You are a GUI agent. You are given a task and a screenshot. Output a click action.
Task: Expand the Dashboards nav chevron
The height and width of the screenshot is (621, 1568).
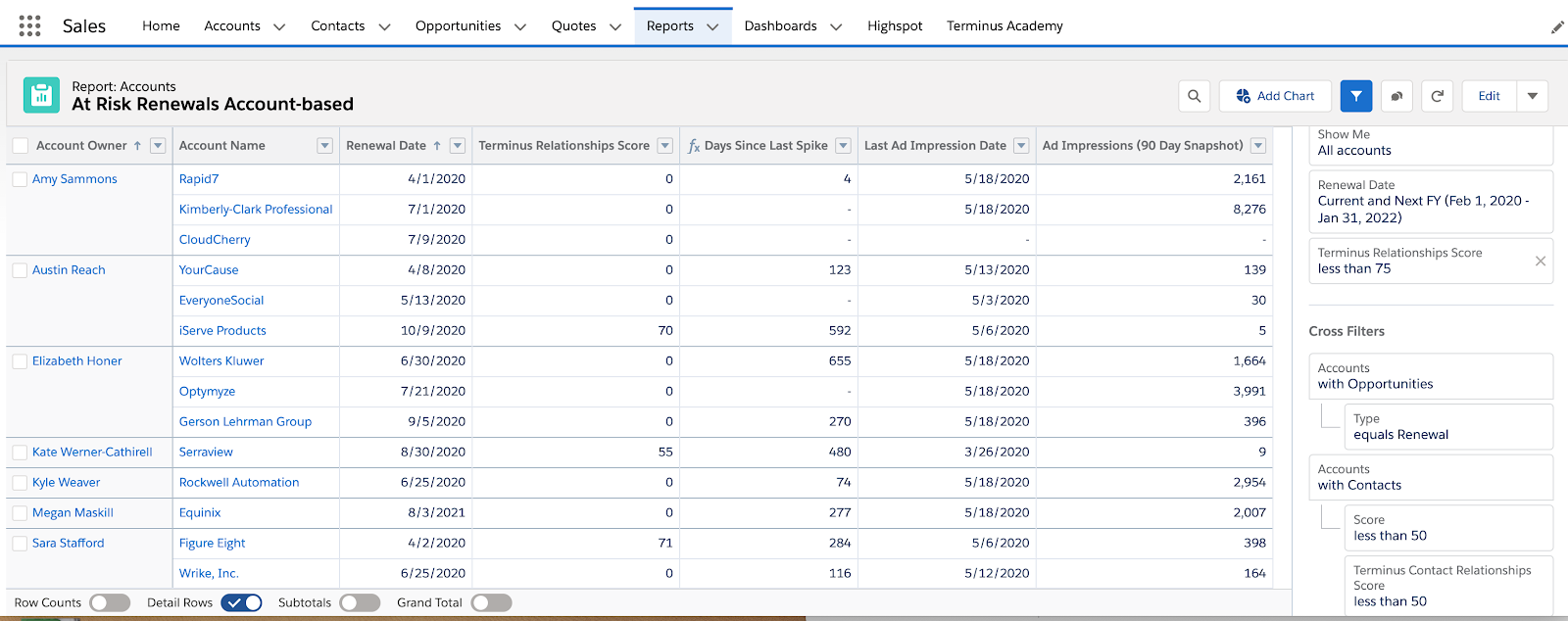click(836, 26)
